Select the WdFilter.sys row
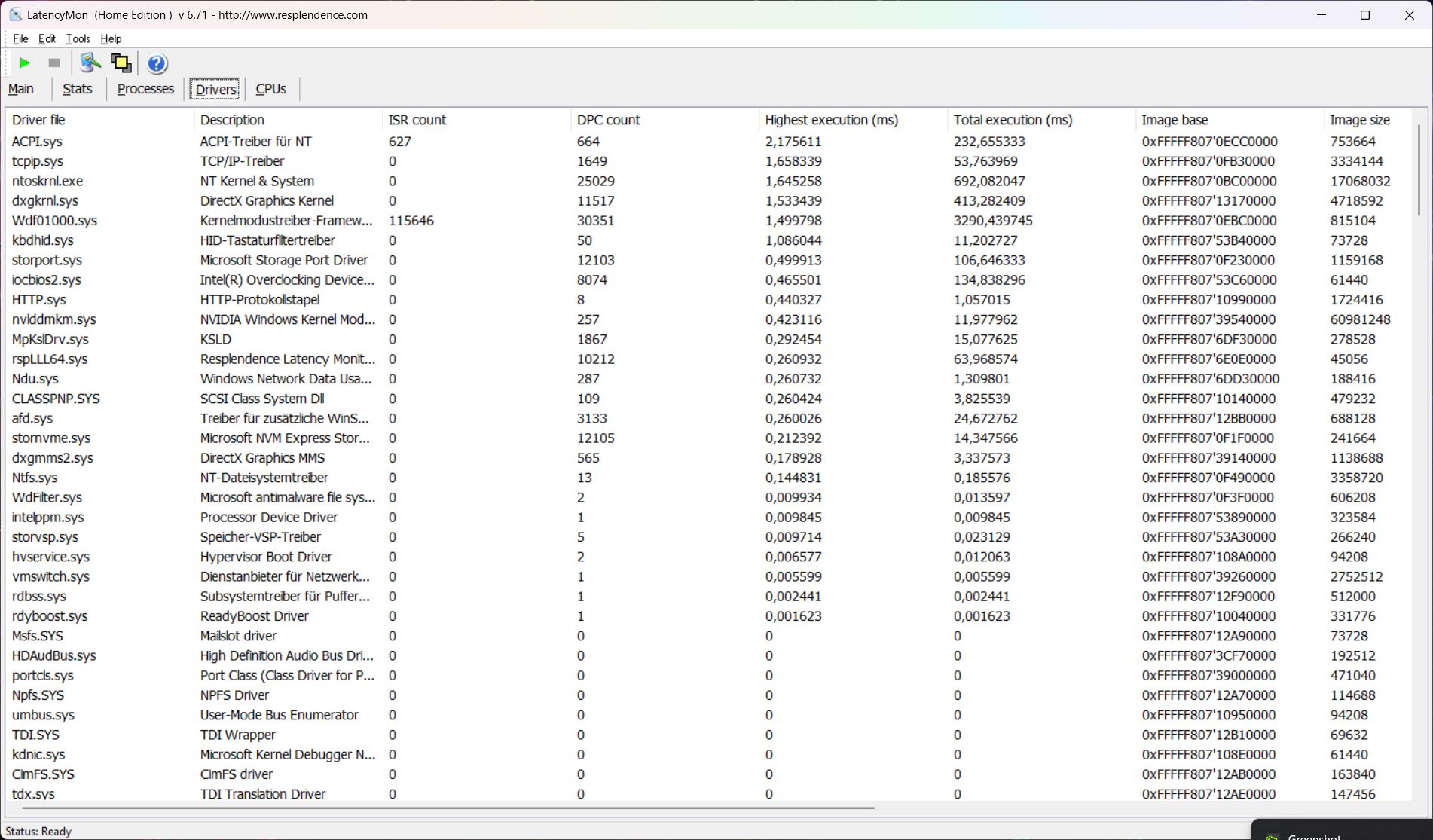Screen dimensions: 1433x840 point(708,497)
